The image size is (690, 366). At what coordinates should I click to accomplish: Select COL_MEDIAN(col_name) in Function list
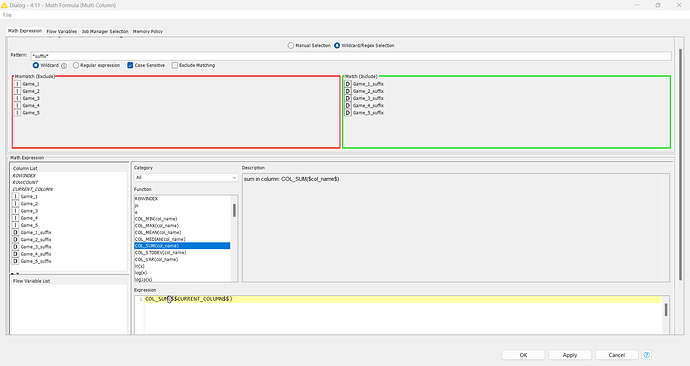[x=160, y=239]
